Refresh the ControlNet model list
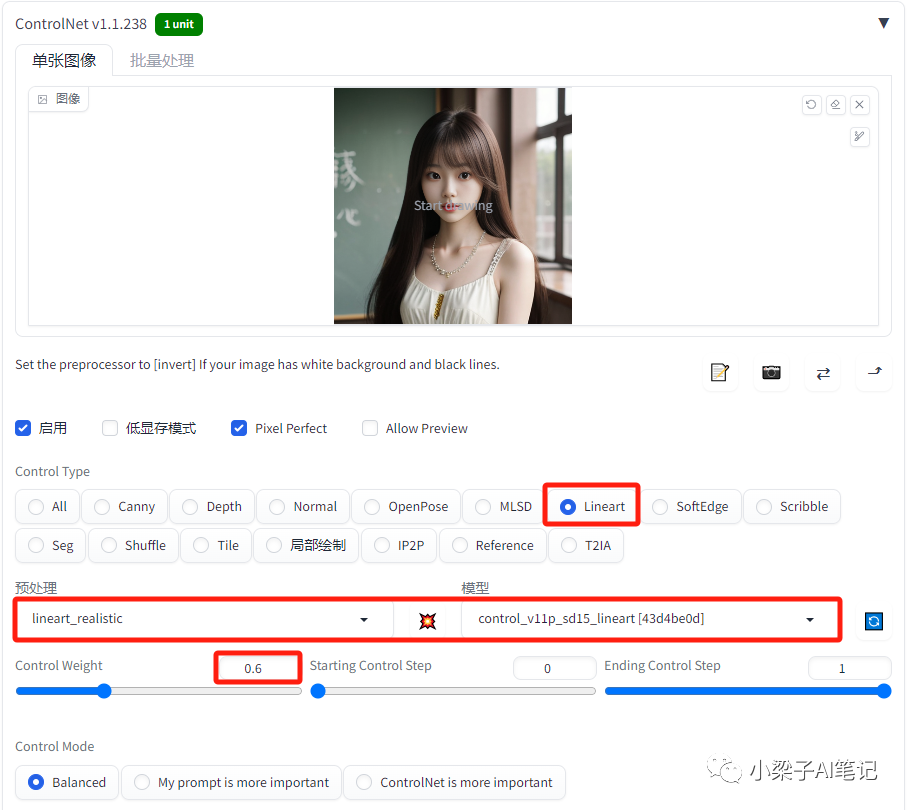 pyautogui.click(x=874, y=621)
